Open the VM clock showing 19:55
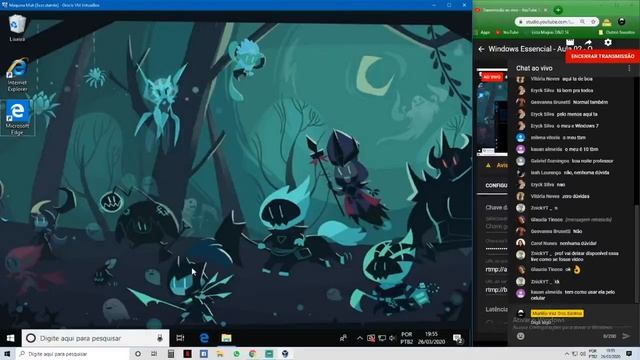 coord(431,338)
